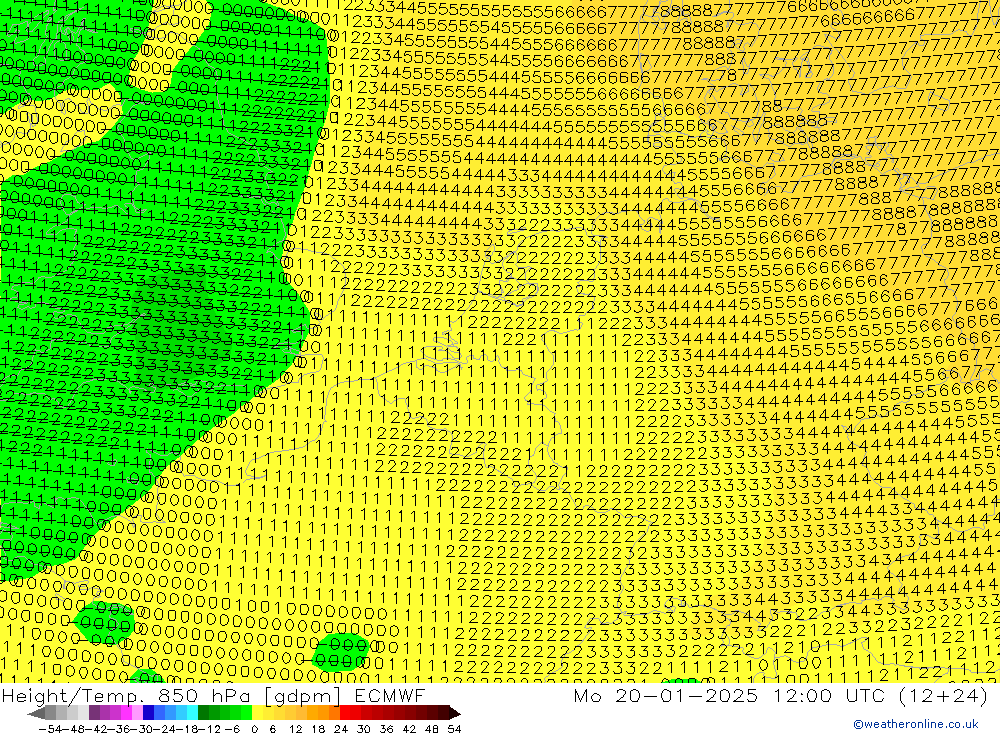The width and height of the screenshot is (1000, 733).
Task: Click the weatheronline.co.uk copyright link
Action: pyautogui.click(x=916, y=723)
